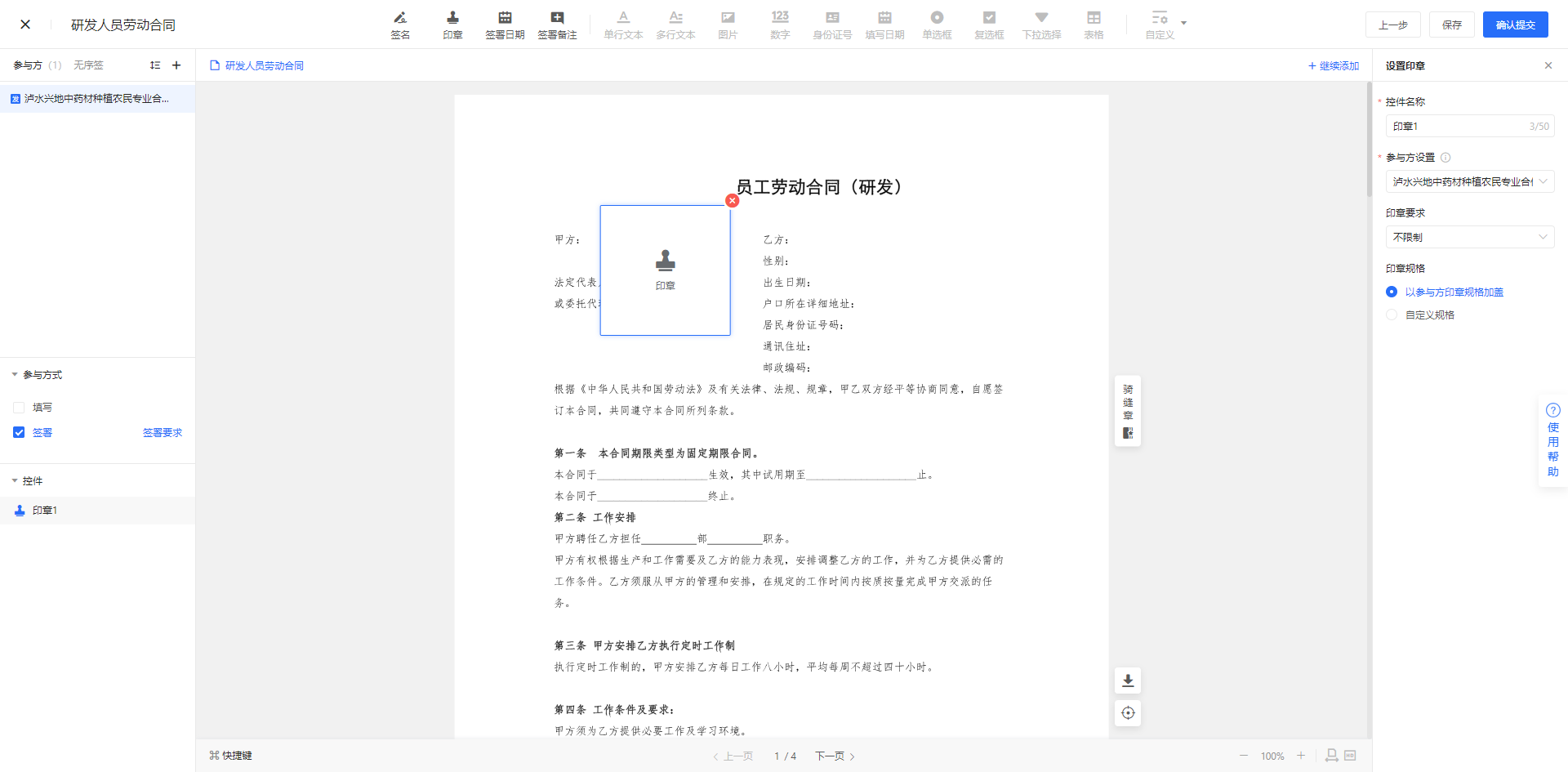Open the 印章要求 不限制 dropdown

[1470, 237]
